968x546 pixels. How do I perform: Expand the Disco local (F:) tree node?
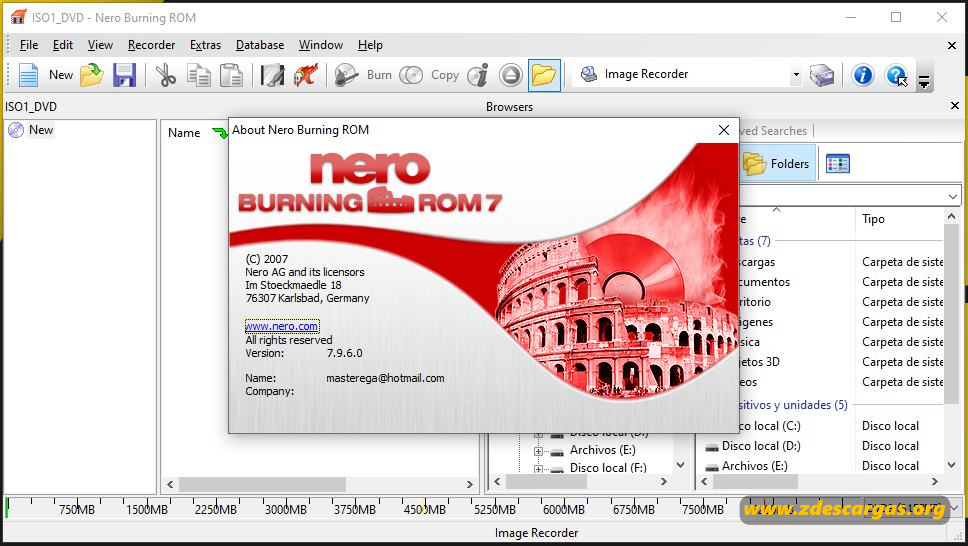[x=538, y=469]
